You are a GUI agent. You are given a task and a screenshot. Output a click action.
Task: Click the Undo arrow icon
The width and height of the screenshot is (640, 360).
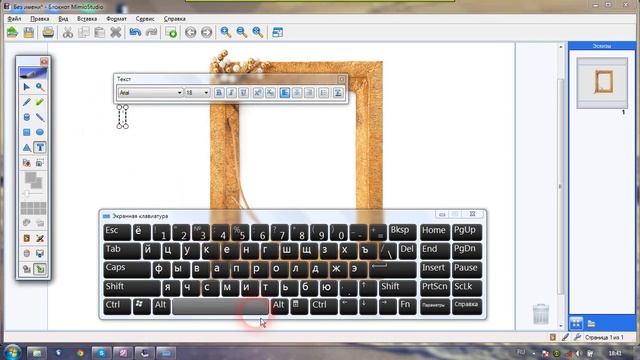135,32
